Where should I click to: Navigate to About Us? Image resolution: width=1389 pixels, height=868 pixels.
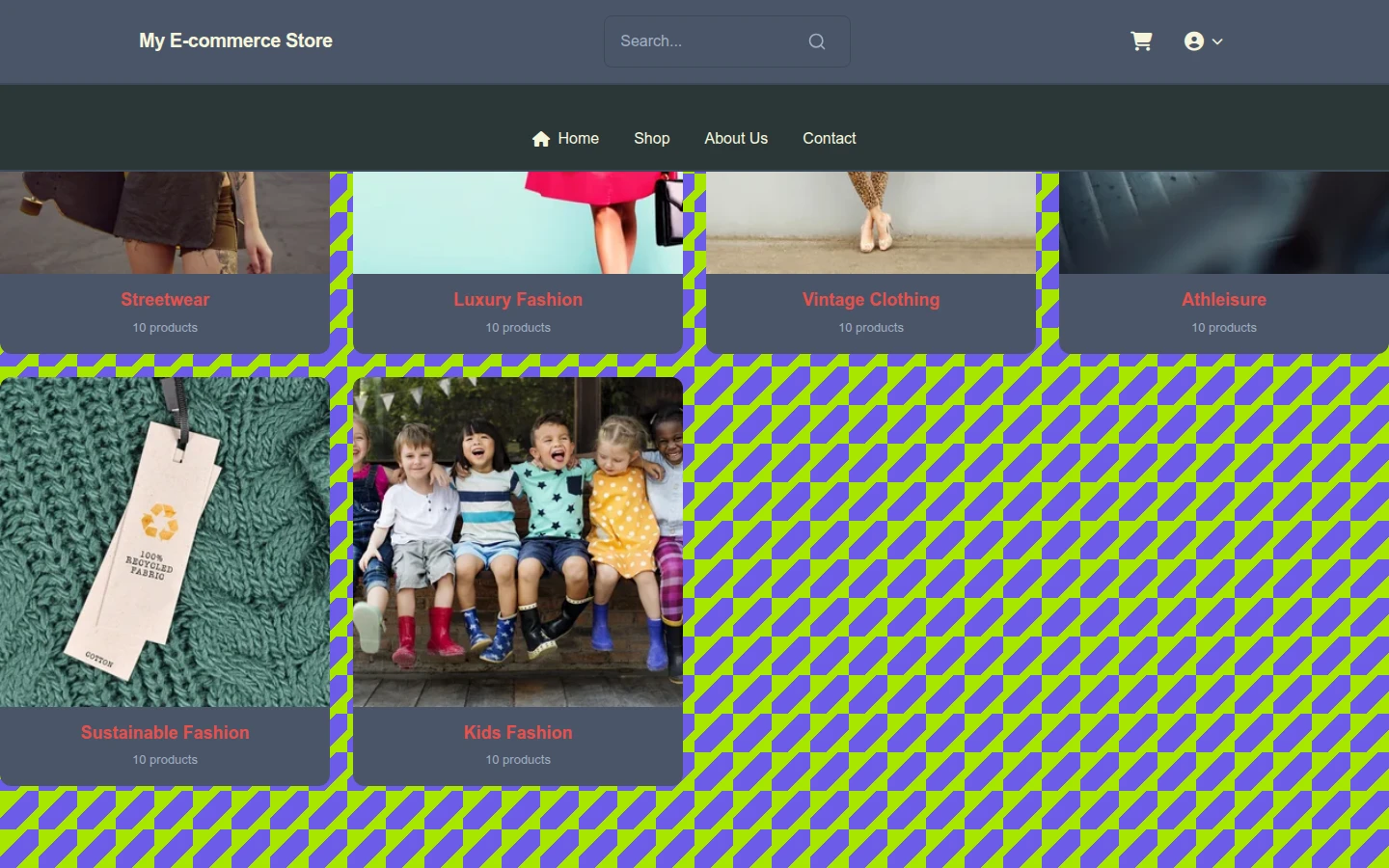pos(736,138)
